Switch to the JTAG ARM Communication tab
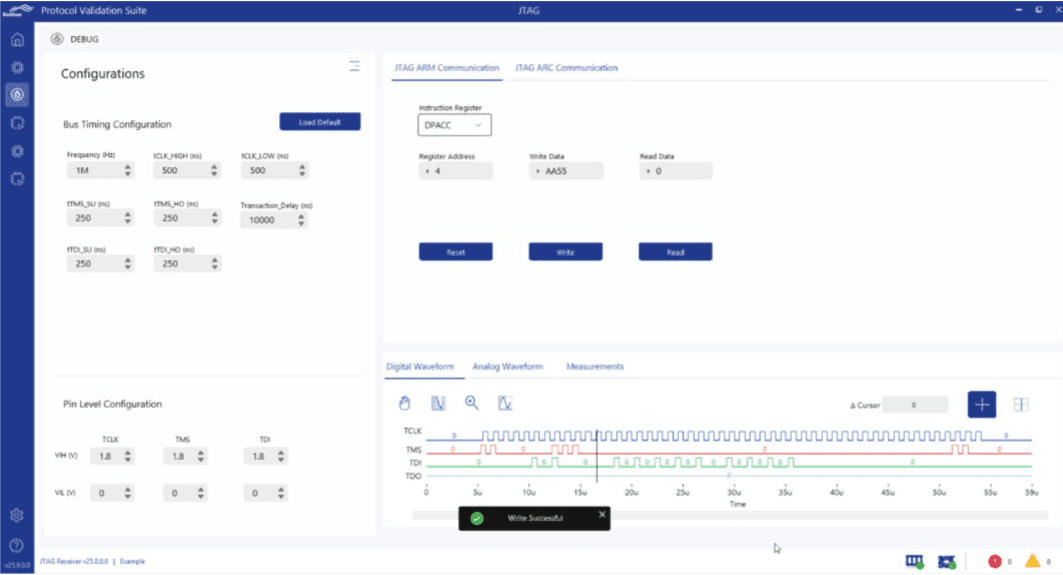This screenshot has width=1063, height=575. coord(447,68)
